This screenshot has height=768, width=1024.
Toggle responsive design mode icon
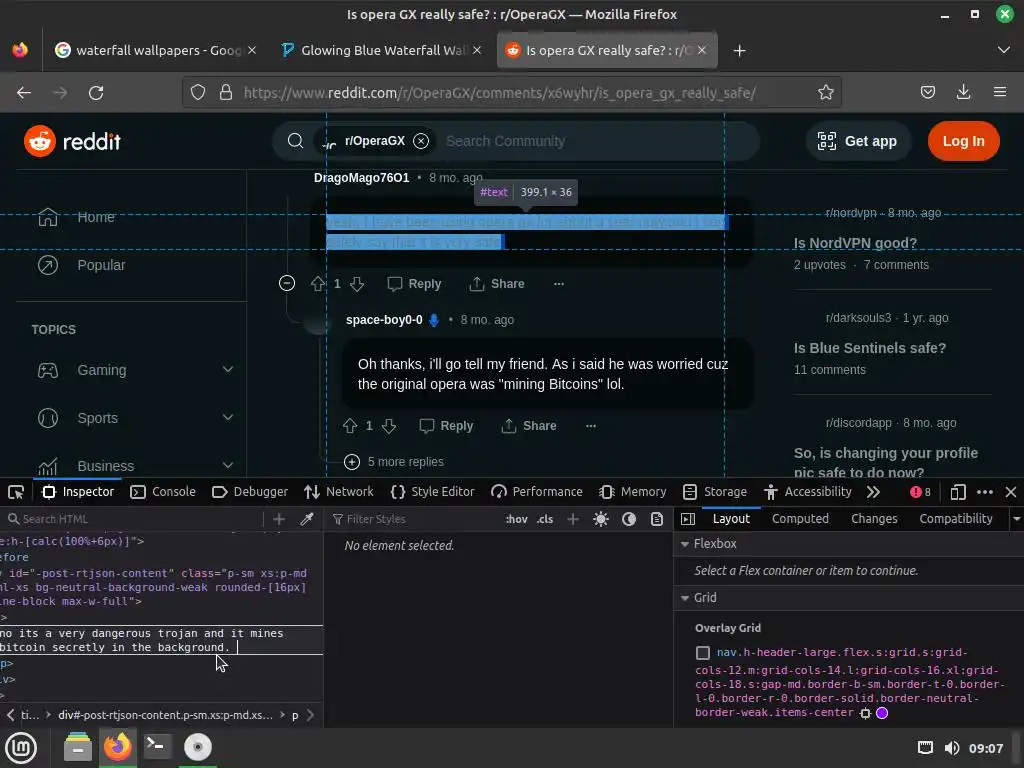(x=957, y=492)
